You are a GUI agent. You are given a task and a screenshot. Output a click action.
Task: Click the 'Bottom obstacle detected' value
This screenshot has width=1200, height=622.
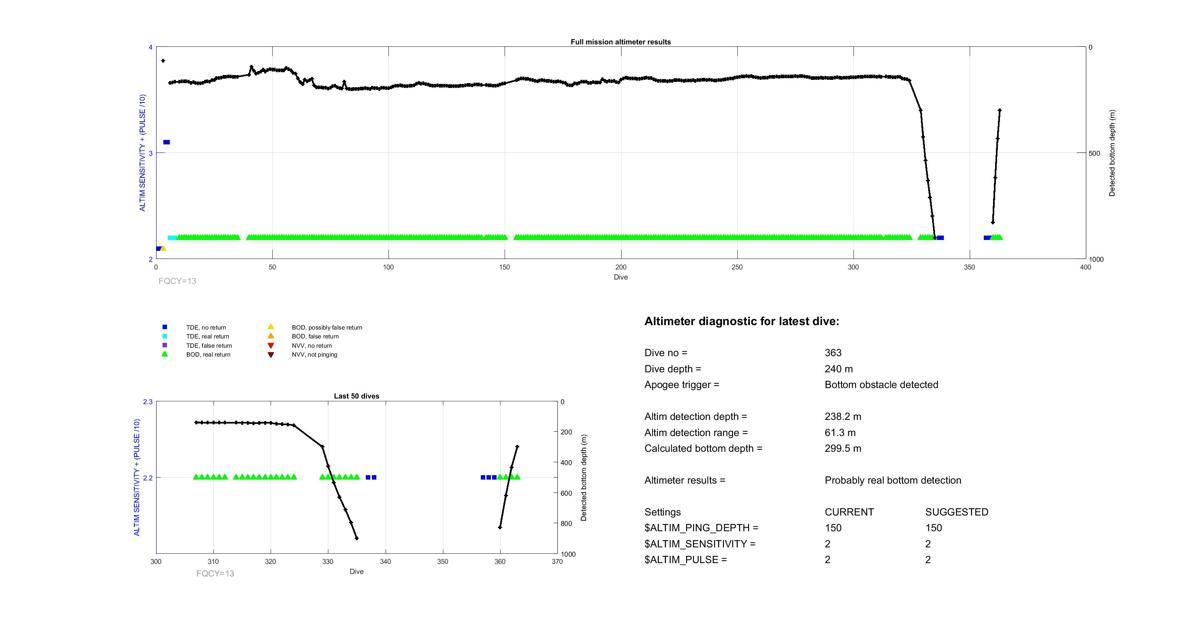(881, 385)
